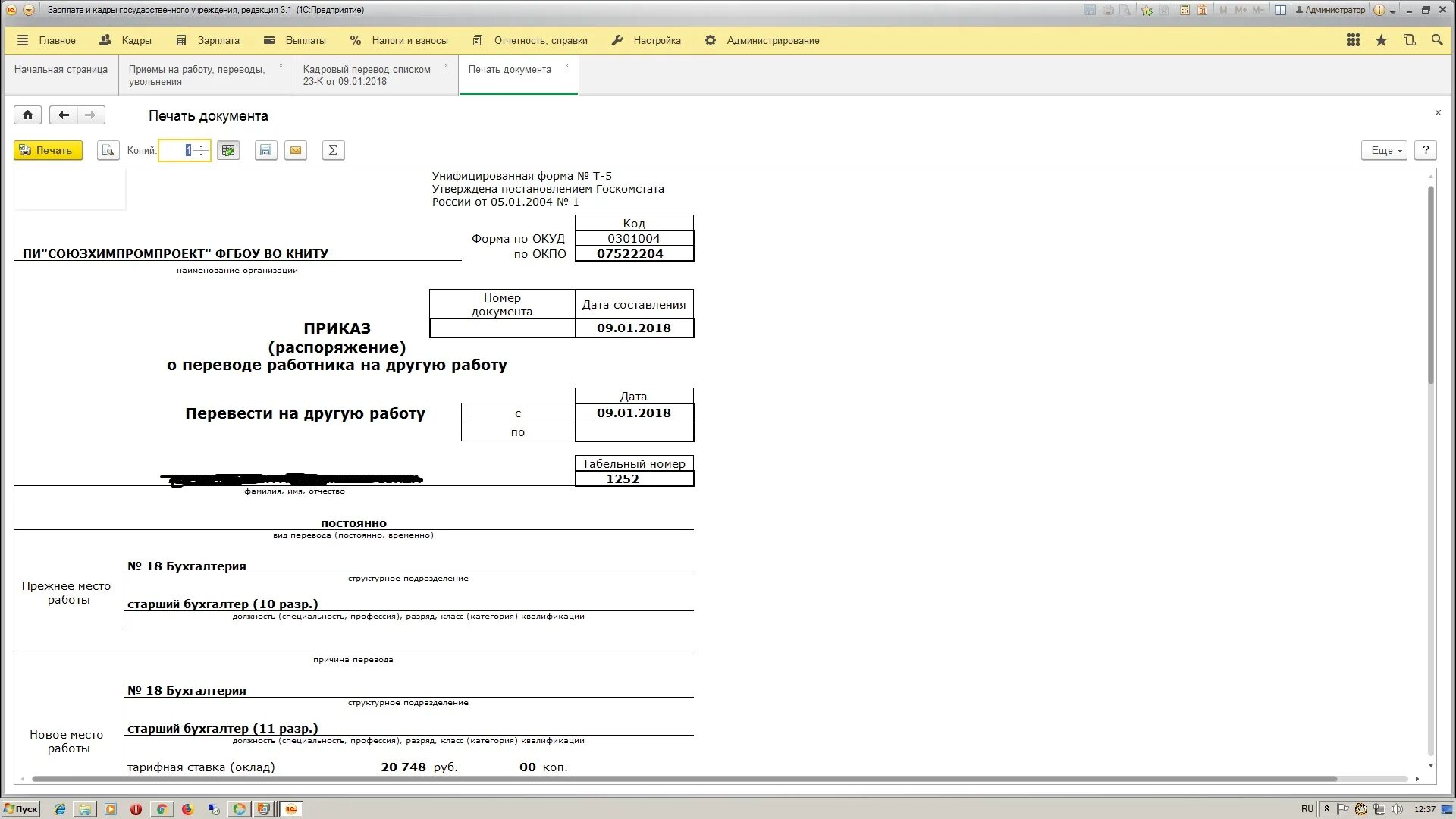
Task: Switch the RU language indicator
Action: pyautogui.click(x=1307, y=809)
